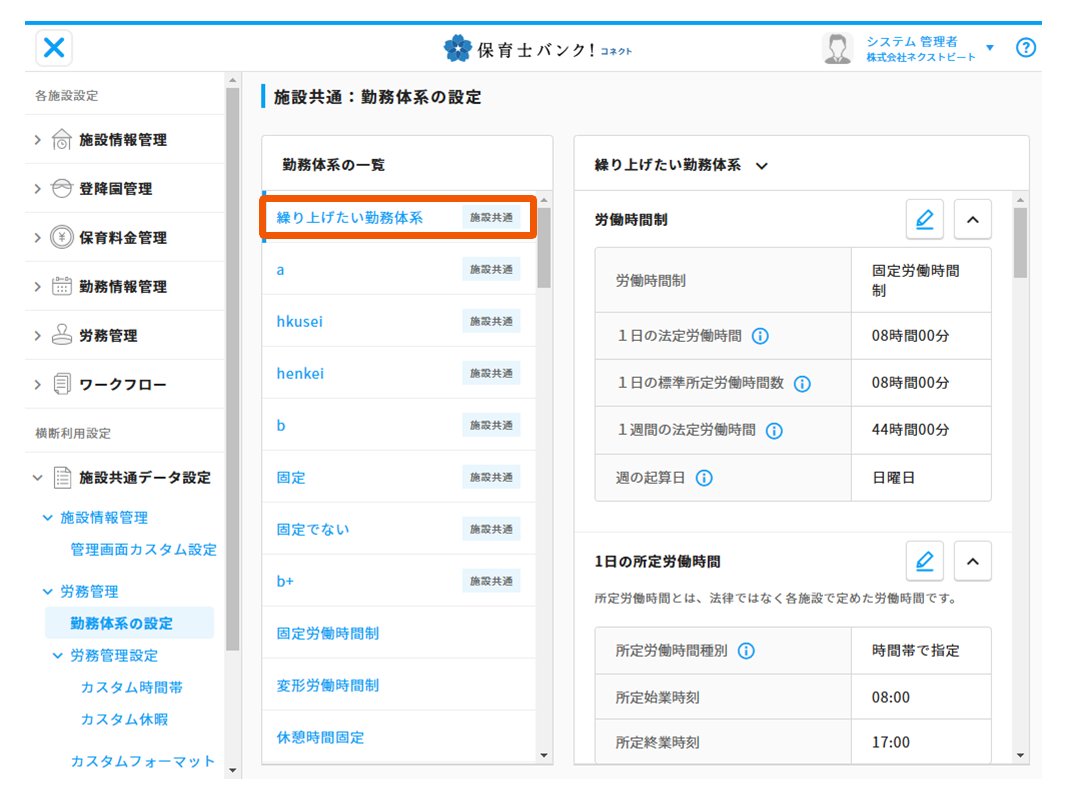1067x800 pixels.
Task: Click info icon beside 1週間の法定労働時間
Action: pos(774,431)
